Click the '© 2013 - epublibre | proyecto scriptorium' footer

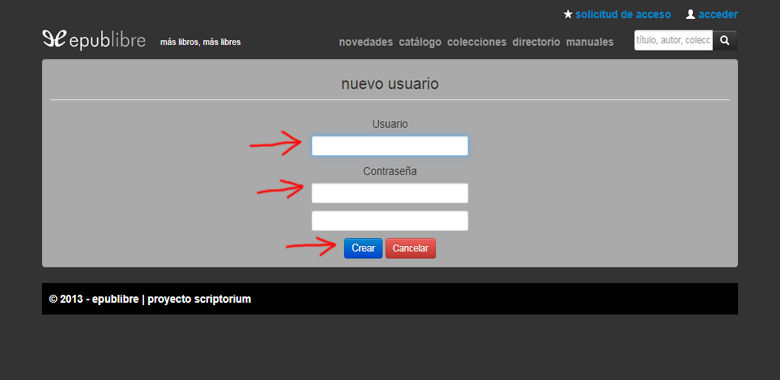(x=150, y=299)
